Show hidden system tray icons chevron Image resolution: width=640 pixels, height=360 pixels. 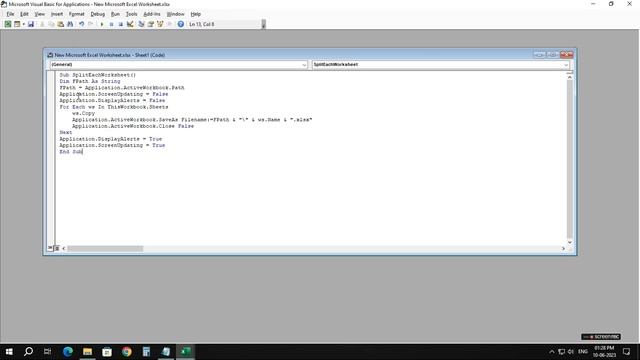coord(552,351)
